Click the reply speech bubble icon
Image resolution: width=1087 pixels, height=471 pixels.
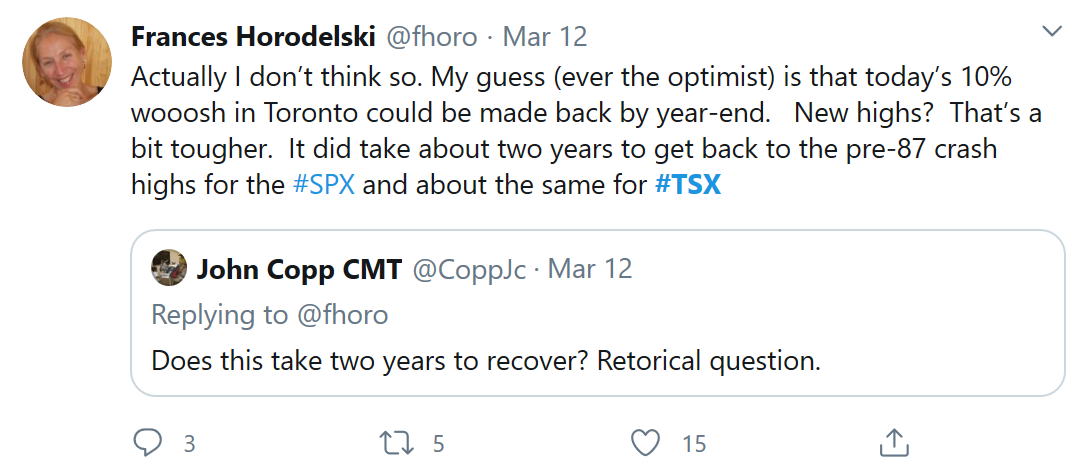click(x=149, y=442)
